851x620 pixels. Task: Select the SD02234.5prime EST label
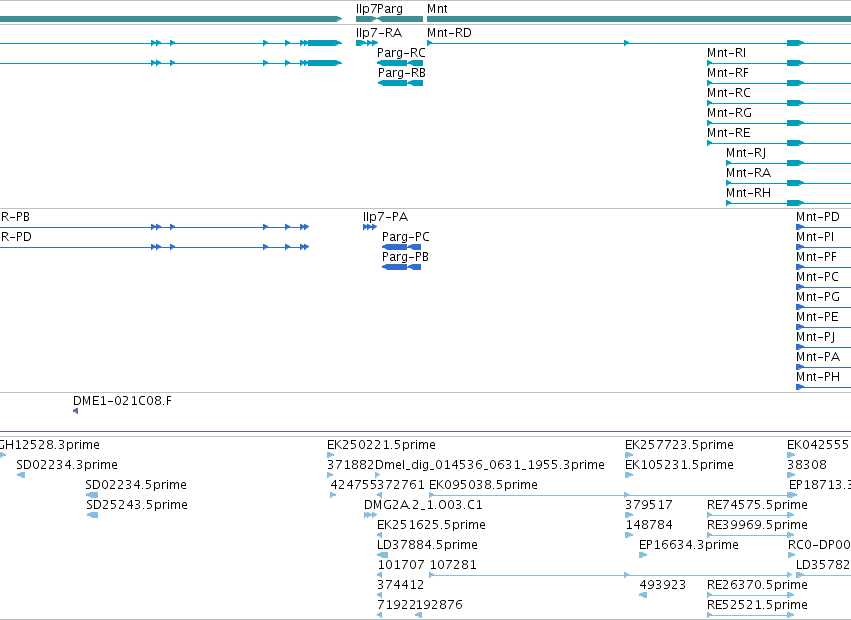(x=136, y=485)
